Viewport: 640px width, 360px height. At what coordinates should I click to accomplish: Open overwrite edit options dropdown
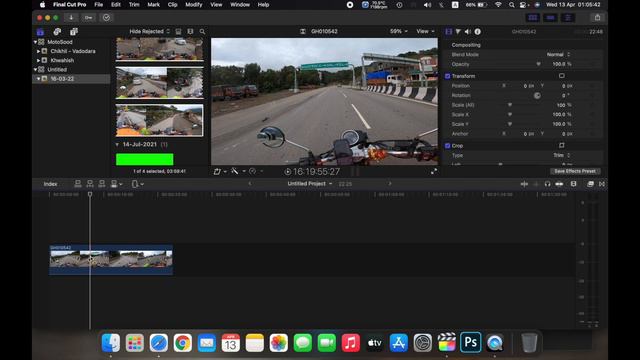116,184
